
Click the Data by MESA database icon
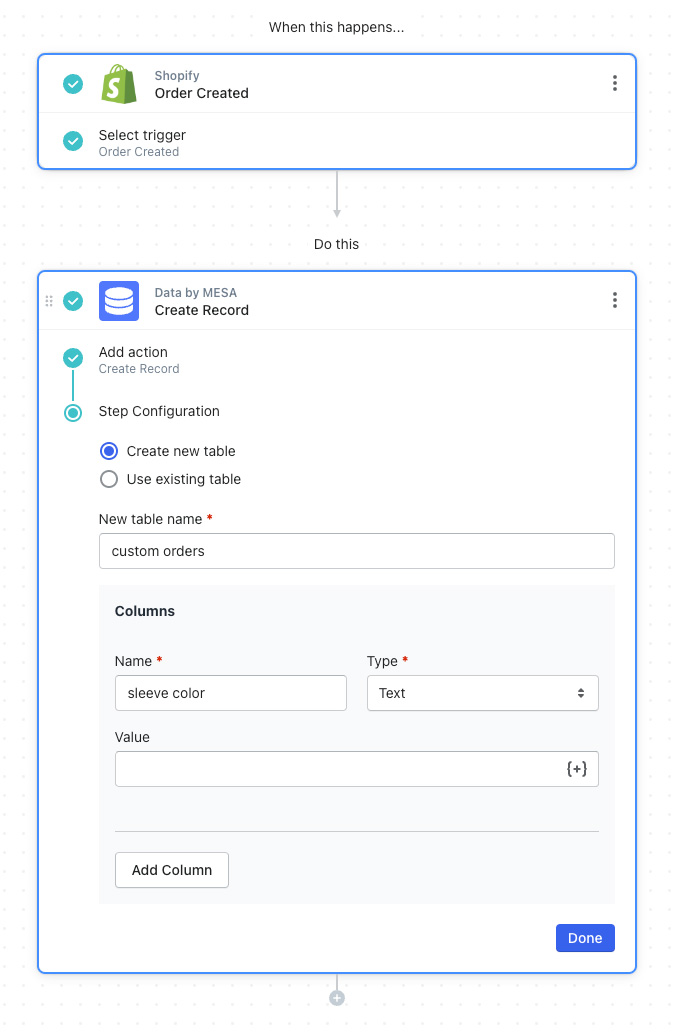click(119, 301)
